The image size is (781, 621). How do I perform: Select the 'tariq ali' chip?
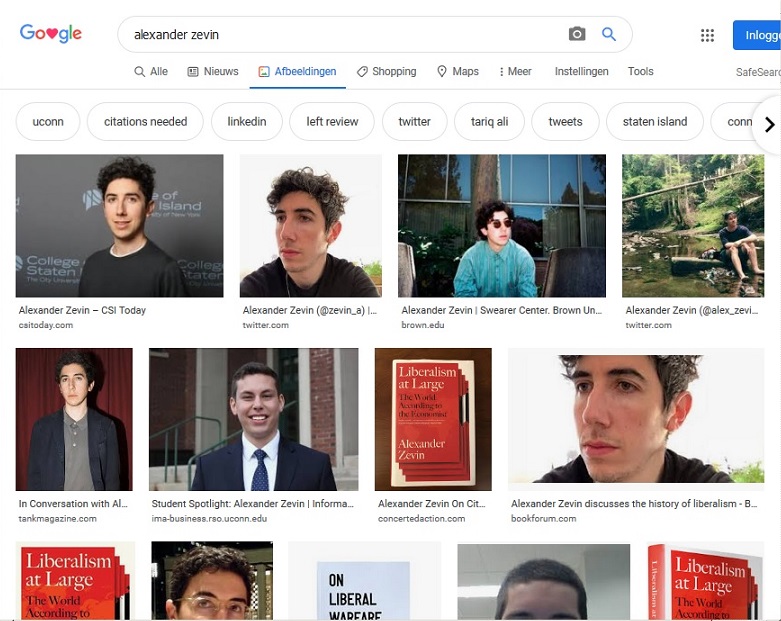tap(489, 122)
